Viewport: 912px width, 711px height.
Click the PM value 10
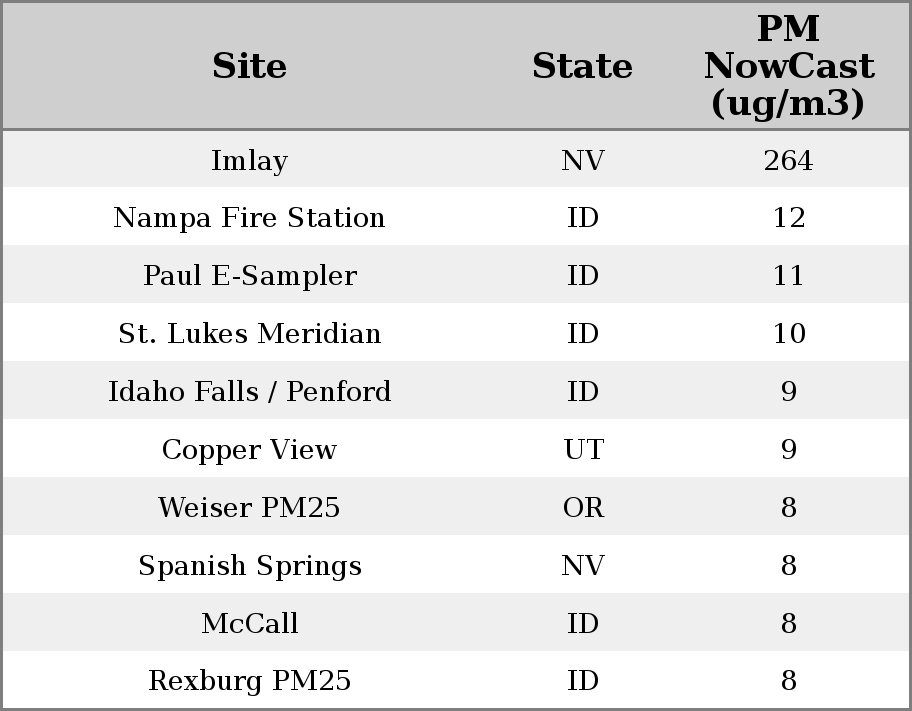point(788,334)
